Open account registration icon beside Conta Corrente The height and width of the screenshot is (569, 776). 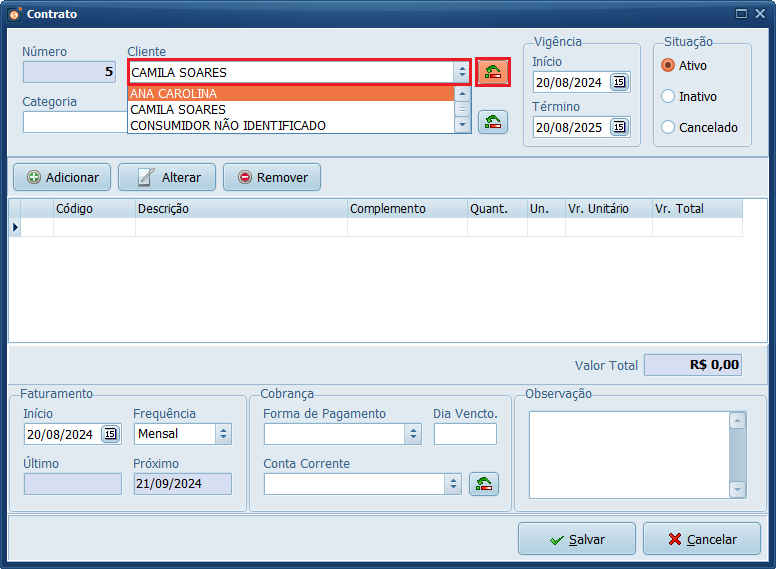click(484, 484)
